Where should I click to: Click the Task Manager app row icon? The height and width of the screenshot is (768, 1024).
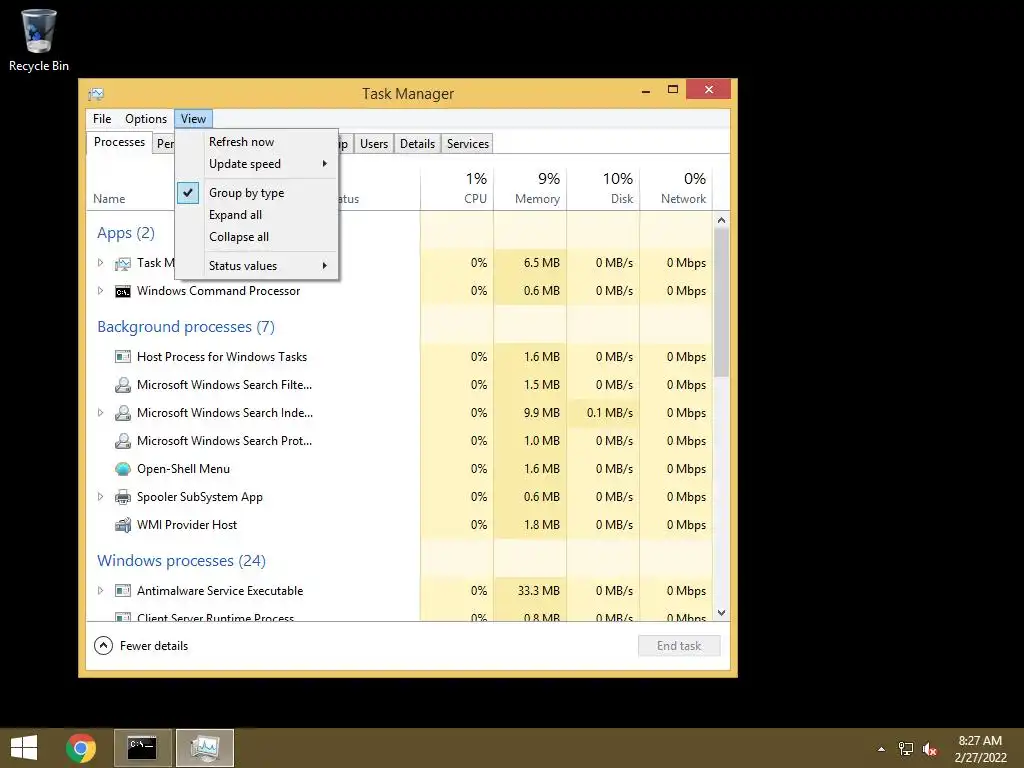tap(123, 263)
